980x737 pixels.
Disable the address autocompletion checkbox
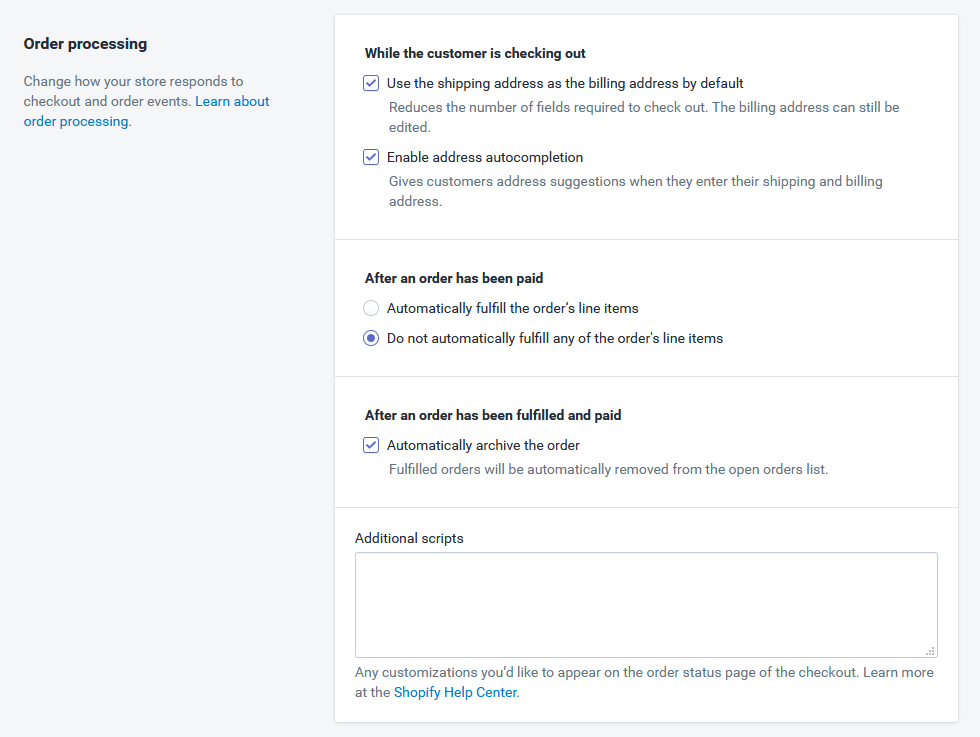[371, 157]
